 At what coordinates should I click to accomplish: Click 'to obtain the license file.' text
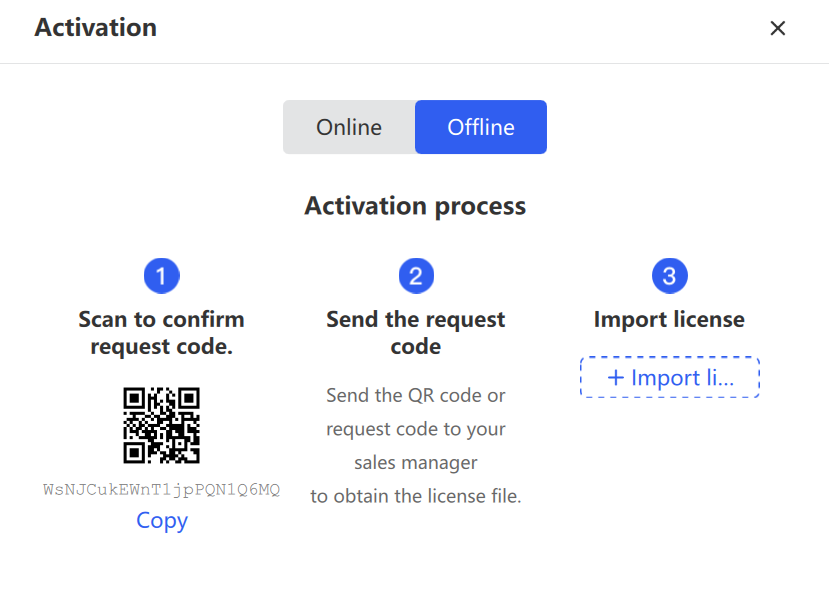(416, 496)
